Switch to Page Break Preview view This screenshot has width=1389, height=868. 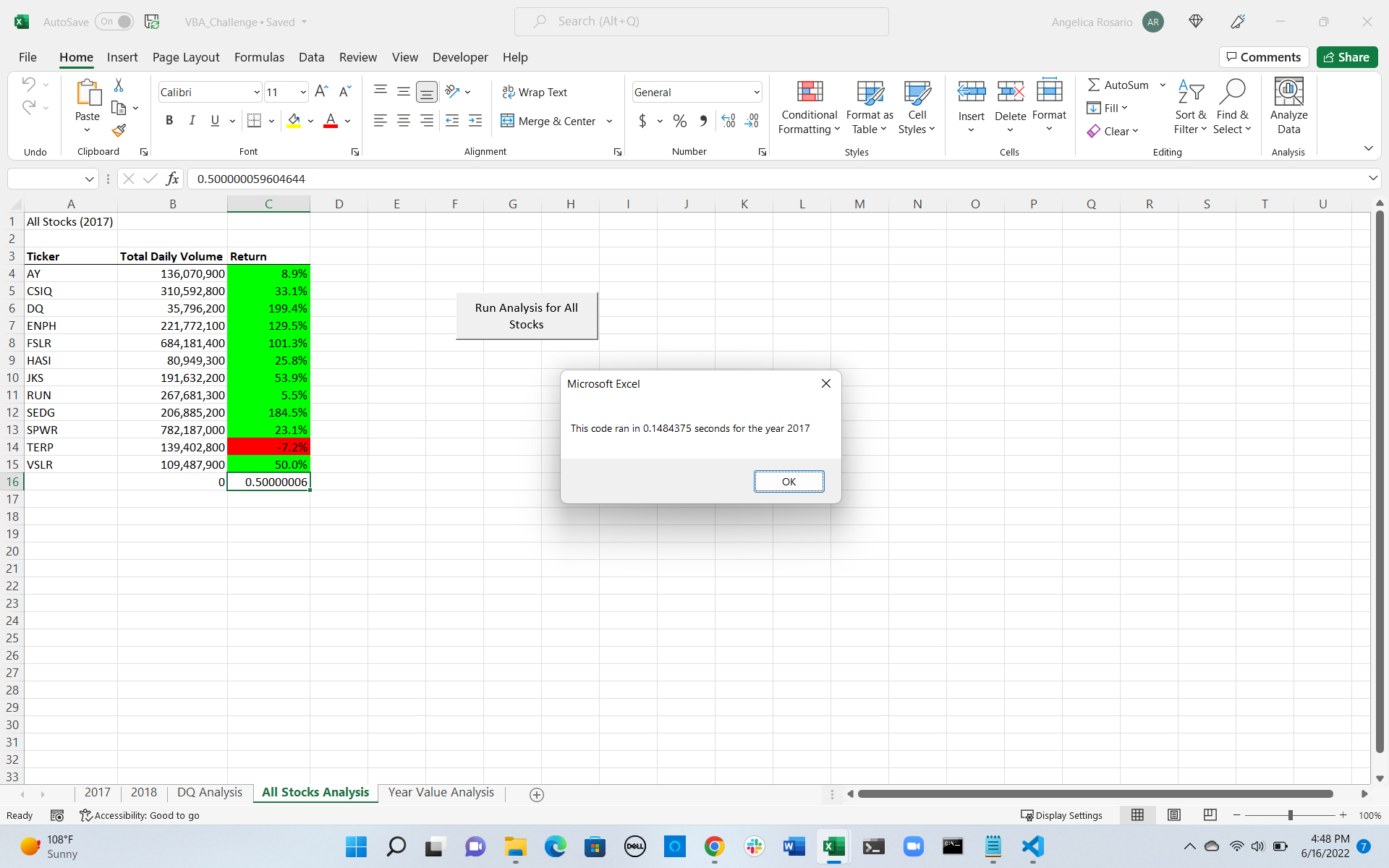point(1210,815)
